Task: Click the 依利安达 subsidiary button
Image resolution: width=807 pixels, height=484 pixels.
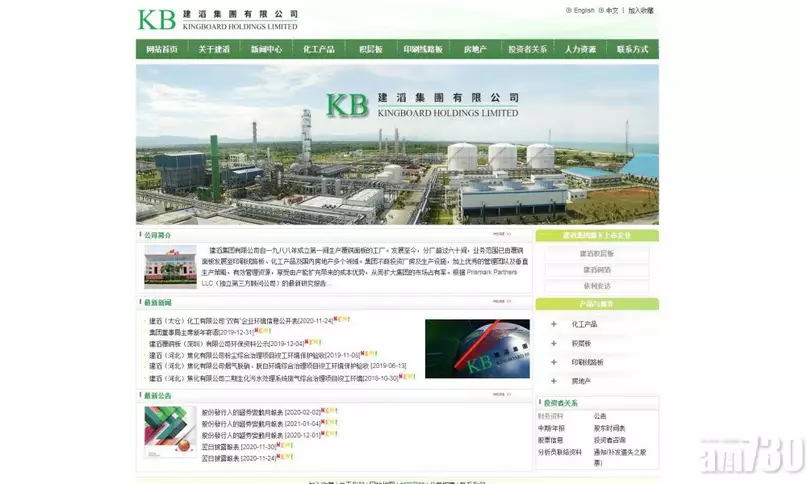Action: click(x=597, y=286)
